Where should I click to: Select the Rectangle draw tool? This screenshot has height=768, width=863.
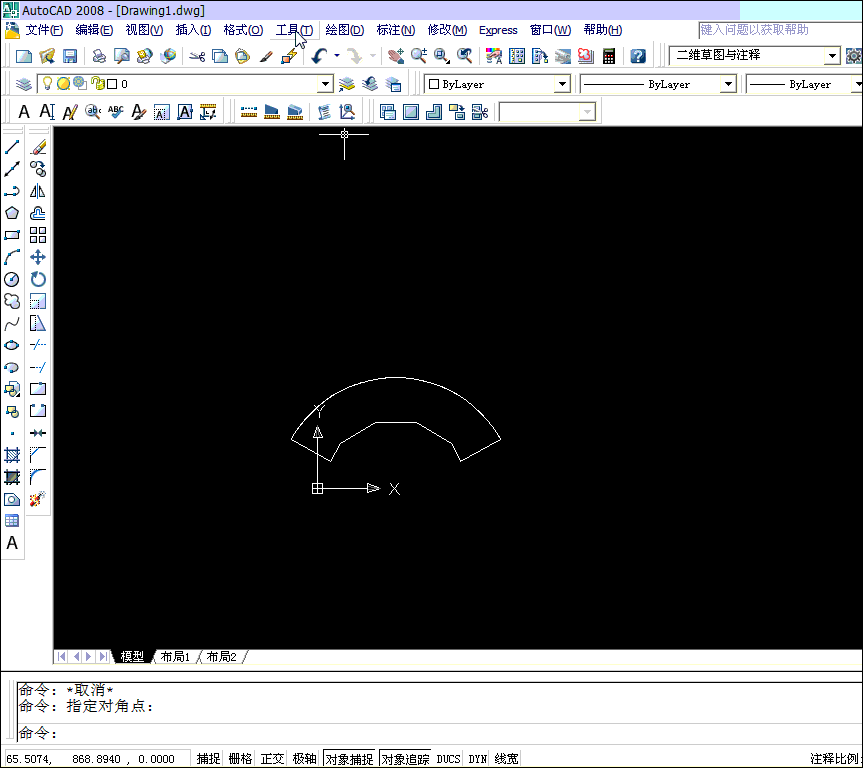pyautogui.click(x=12, y=235)
